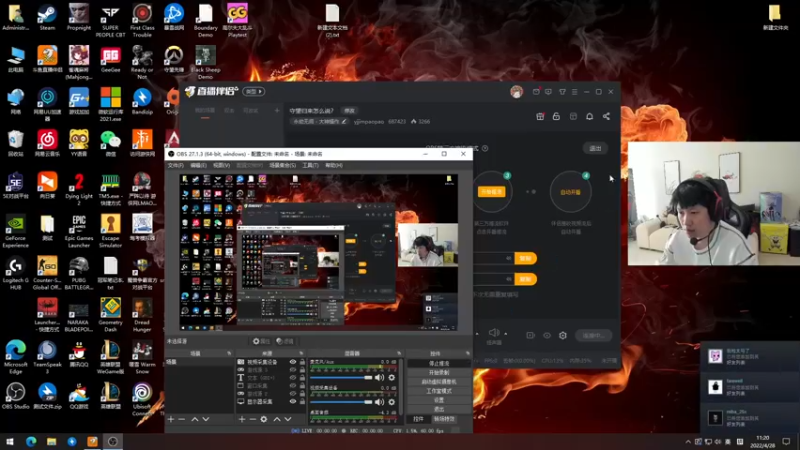Toggle lock on 文本 (GDI+) source
Screen dimensions: 800x450
[302, 378]
